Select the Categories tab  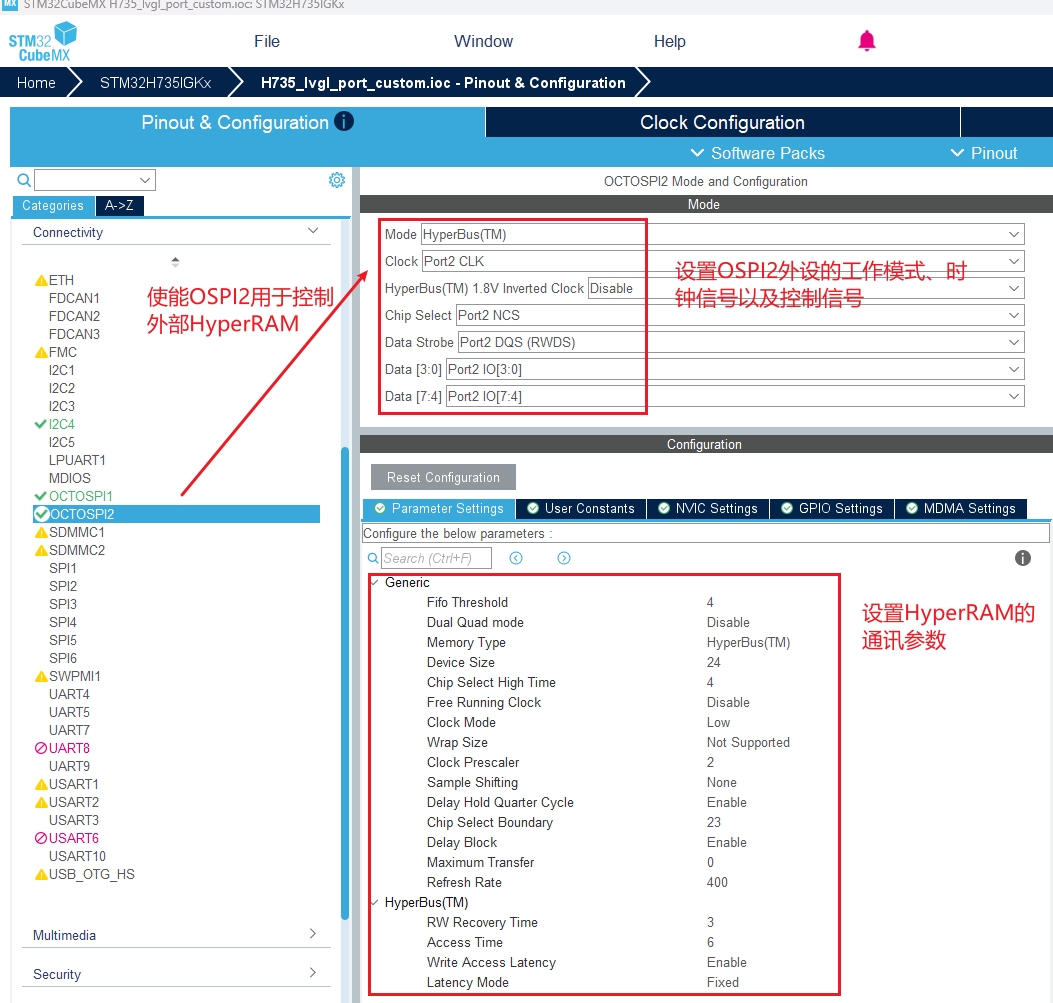coord(53,205)
